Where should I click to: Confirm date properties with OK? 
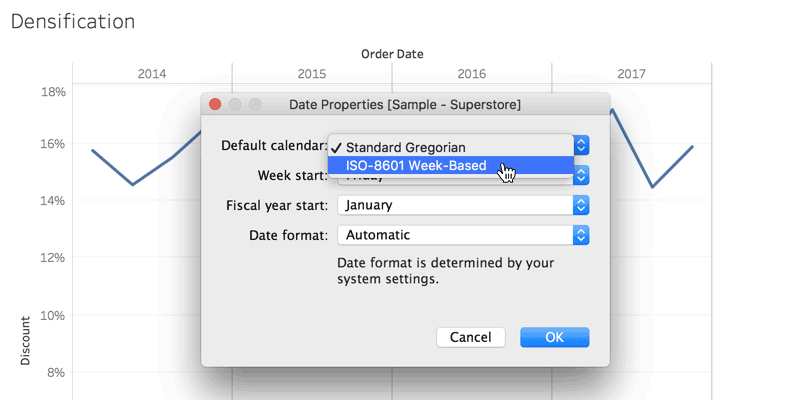pyautogui.click(x=554, y=337)
